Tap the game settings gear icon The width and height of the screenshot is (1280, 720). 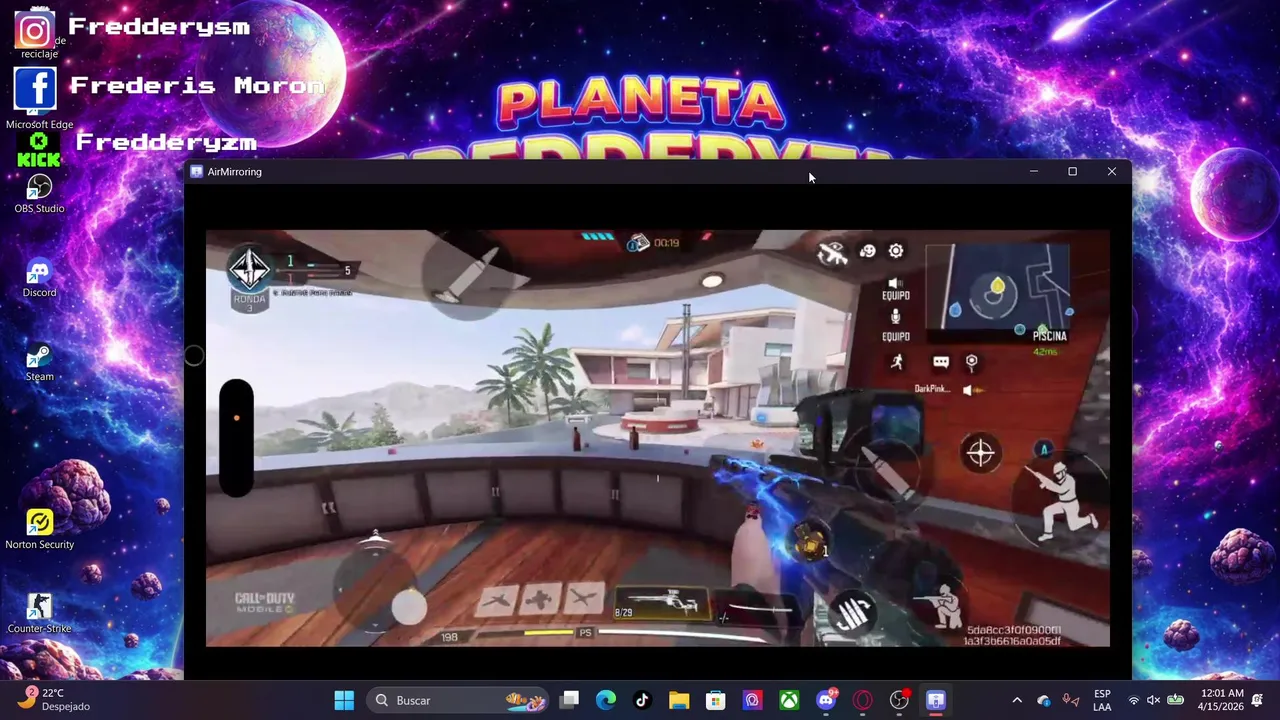click(896, 251)
